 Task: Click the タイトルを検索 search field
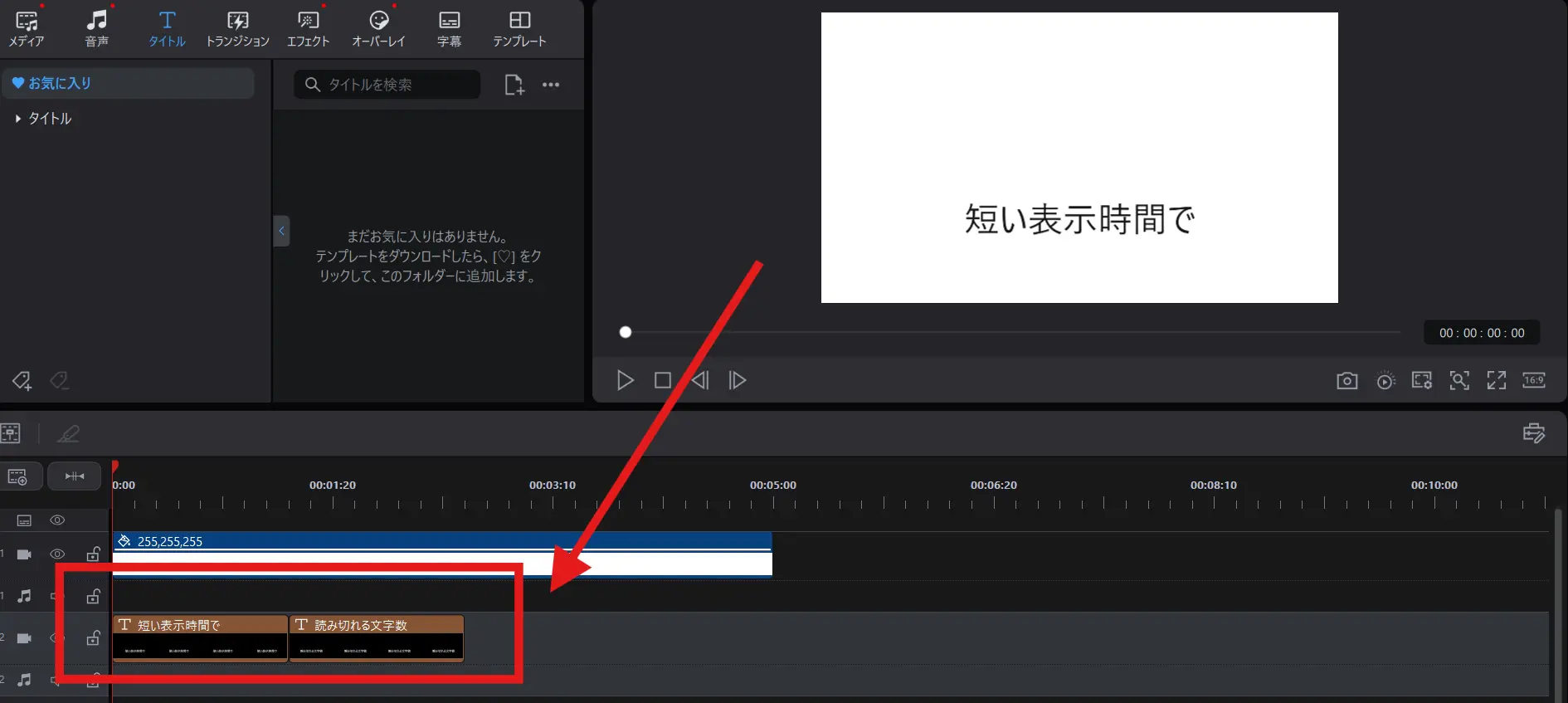pyautogui.click(x=387, y=85)
